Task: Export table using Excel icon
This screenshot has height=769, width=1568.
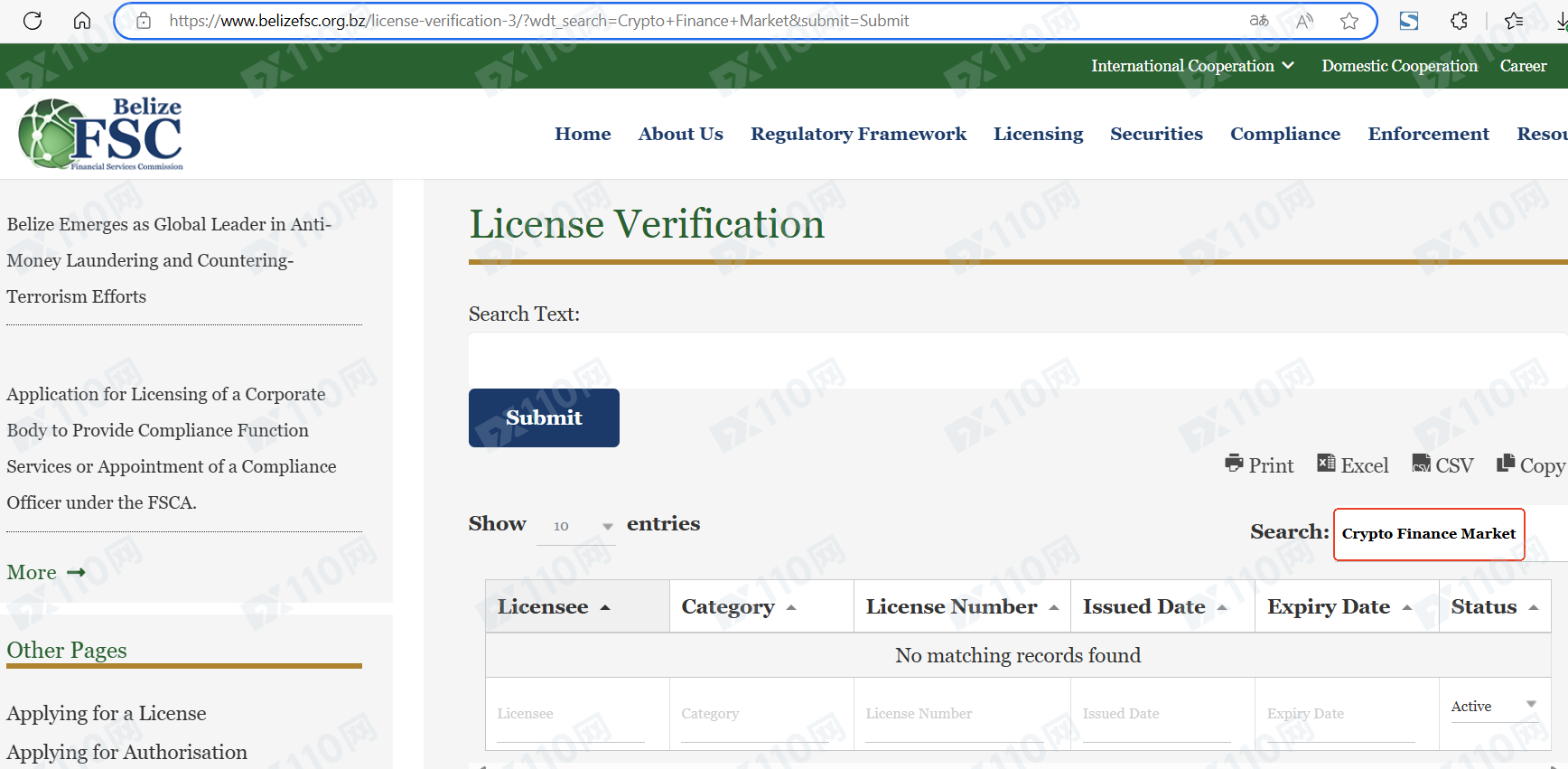Action: pyautogui.click(x=1352, y=464)
